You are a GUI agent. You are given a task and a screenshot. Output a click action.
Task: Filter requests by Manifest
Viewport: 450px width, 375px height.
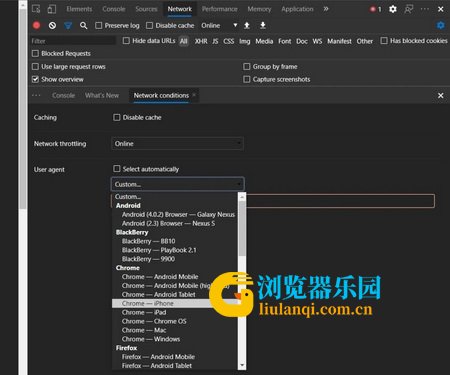coord(339,41)
